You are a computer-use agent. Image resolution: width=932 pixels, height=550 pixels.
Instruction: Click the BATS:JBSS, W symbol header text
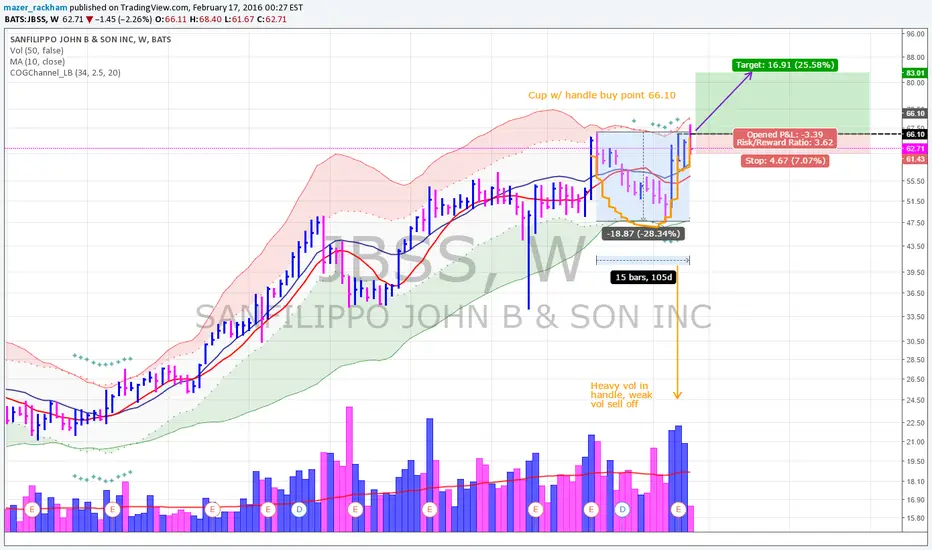[x=32, y=19]
